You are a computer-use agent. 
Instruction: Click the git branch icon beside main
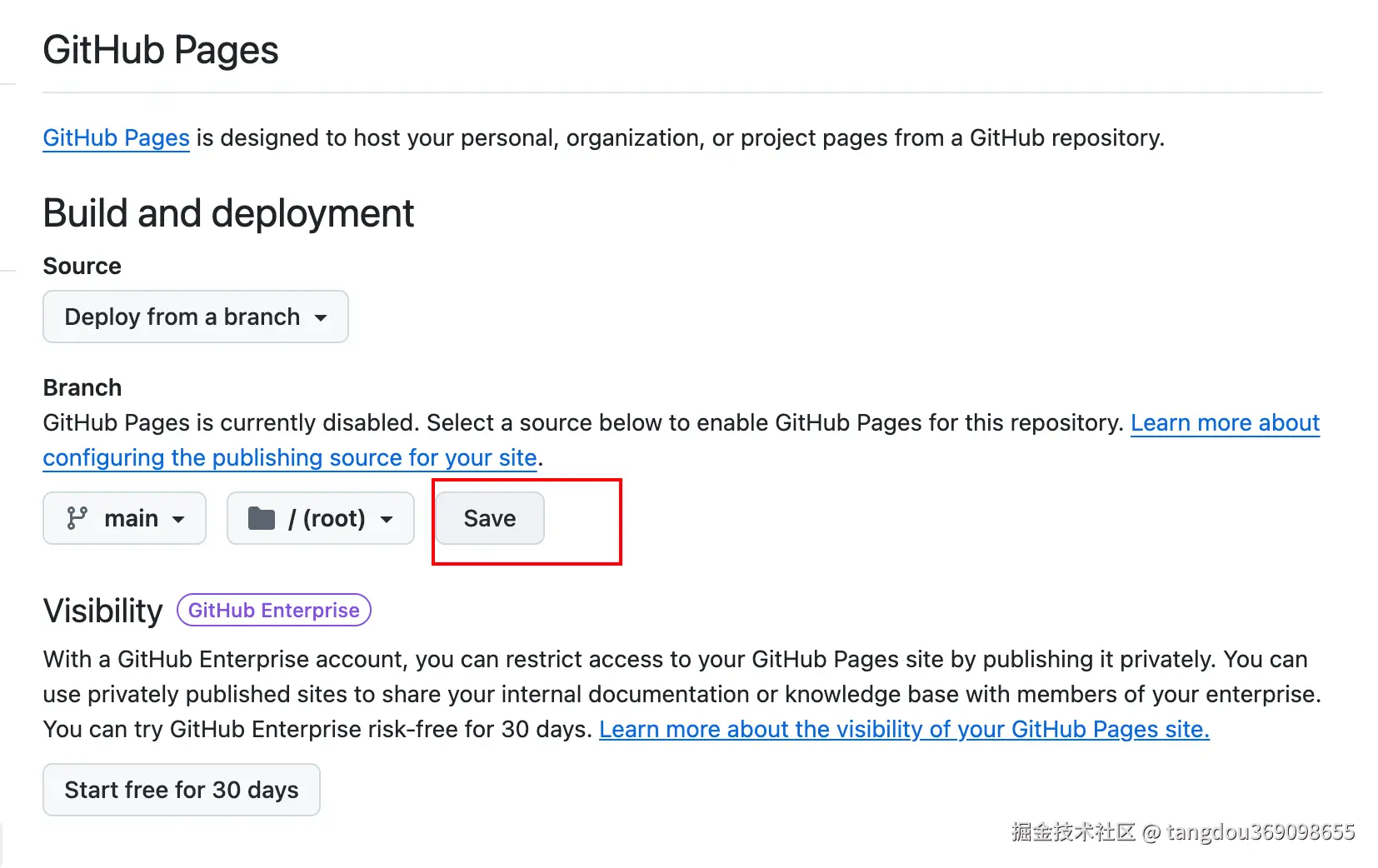click(x=77, y=518)
